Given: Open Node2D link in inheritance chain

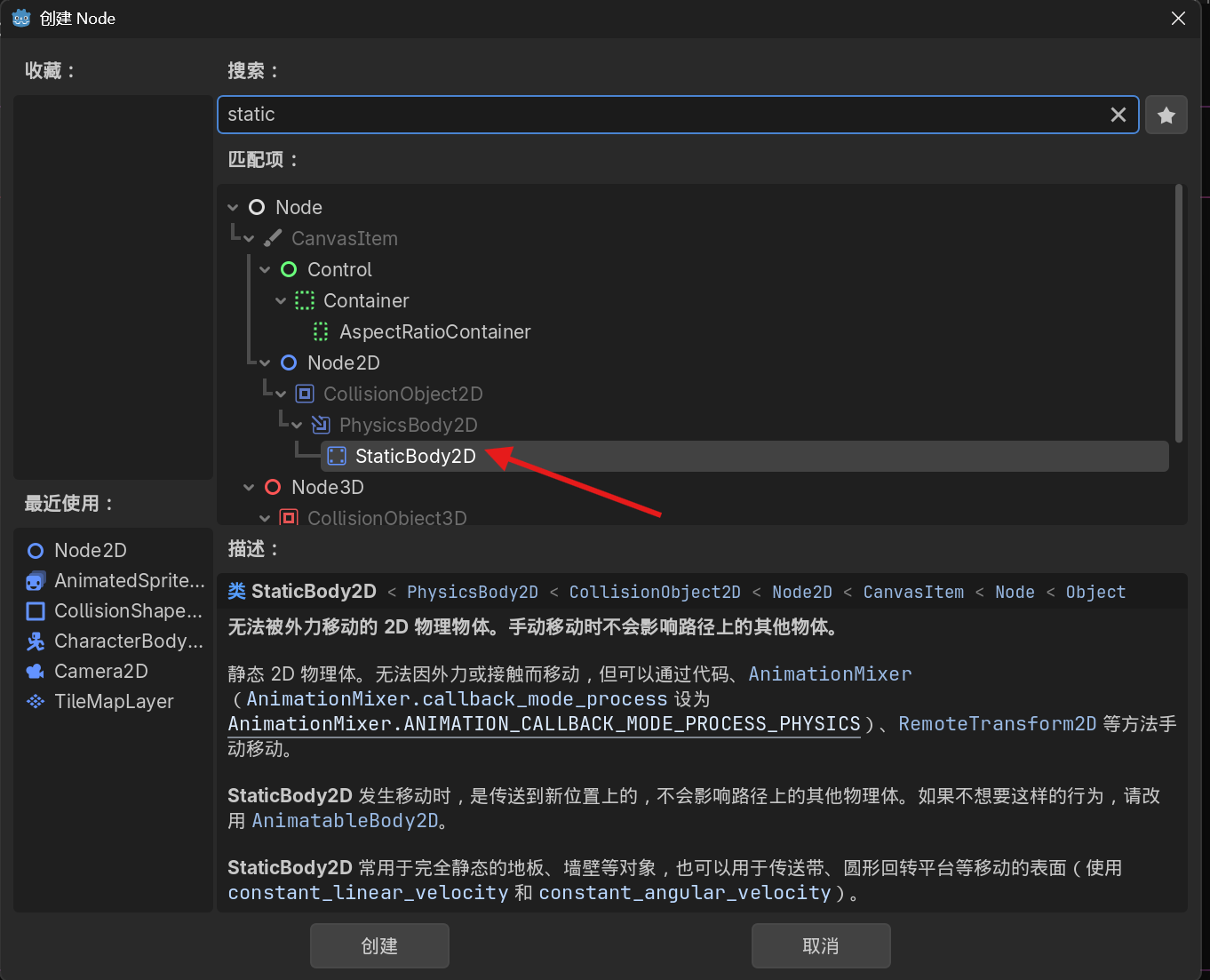Looking at the screenshot, I should tap(802, 592).
